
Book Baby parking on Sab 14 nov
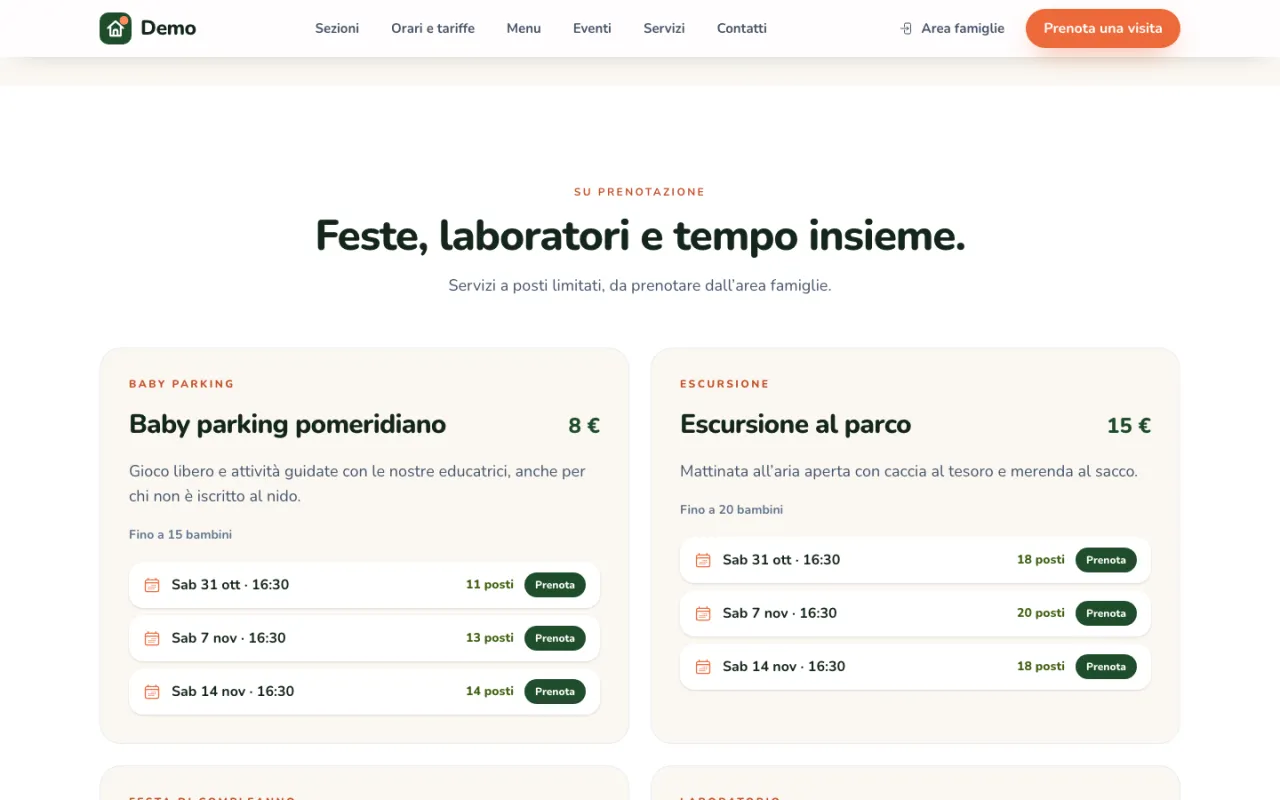pos(555,691)
